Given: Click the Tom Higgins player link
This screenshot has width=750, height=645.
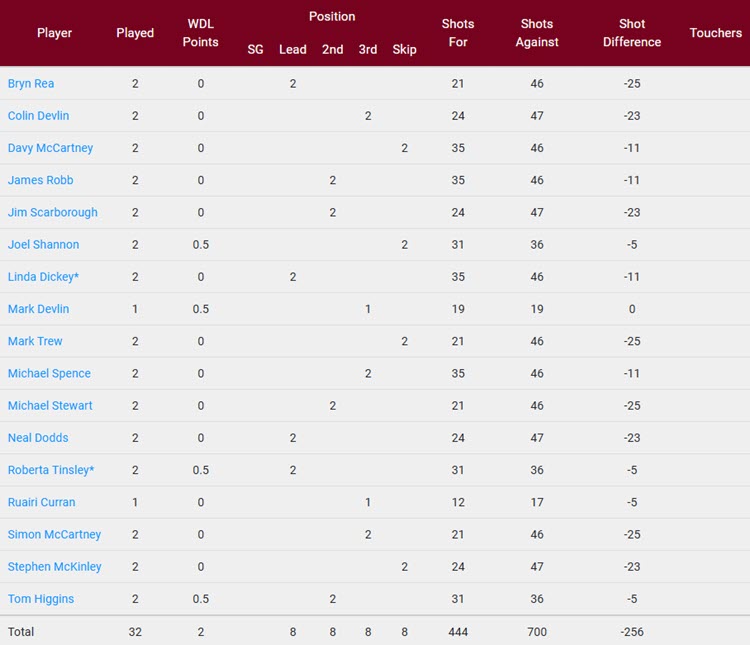Looking at the screenshot, I should [41, 599].
